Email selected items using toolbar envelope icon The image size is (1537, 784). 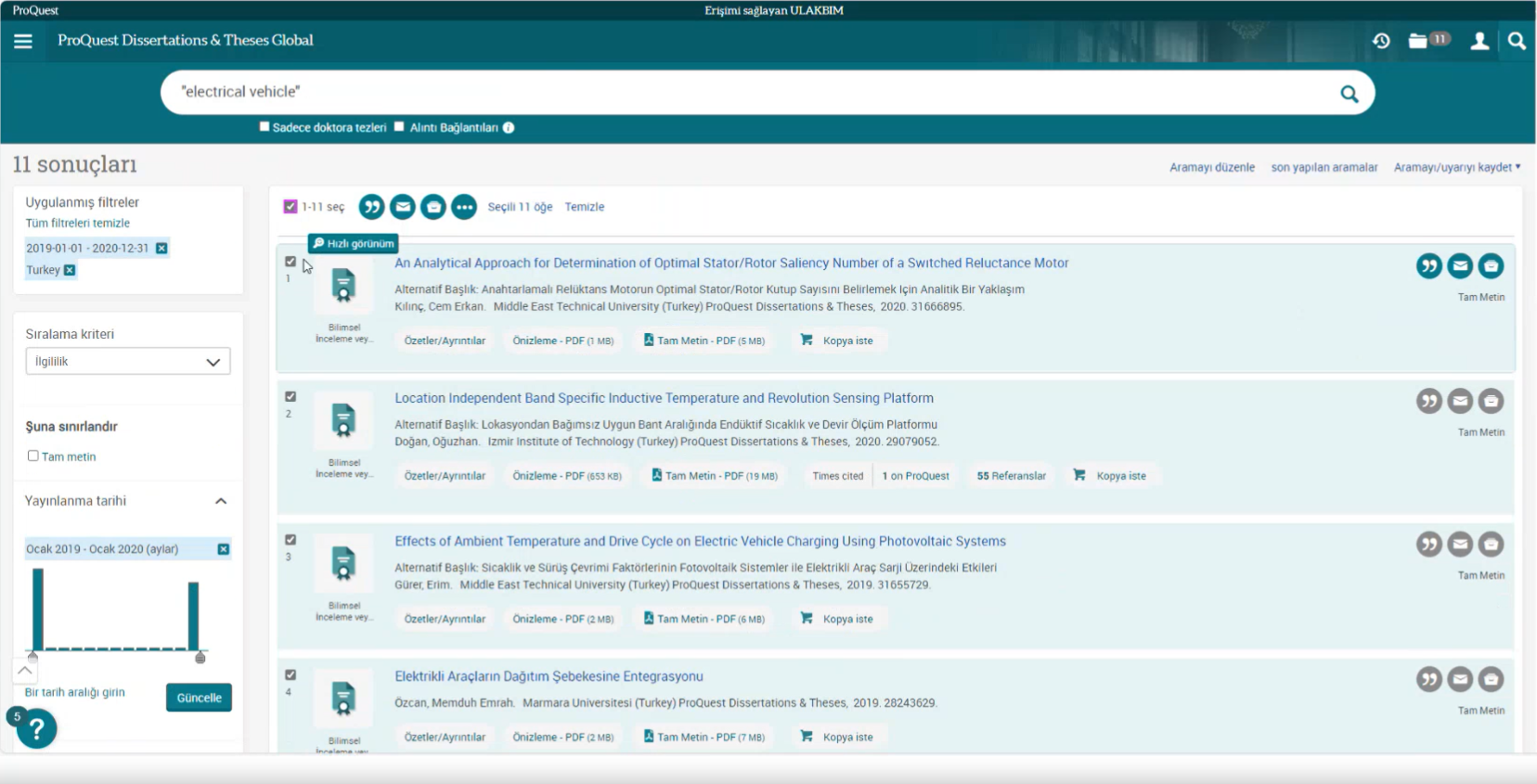(x=402, y=207)
